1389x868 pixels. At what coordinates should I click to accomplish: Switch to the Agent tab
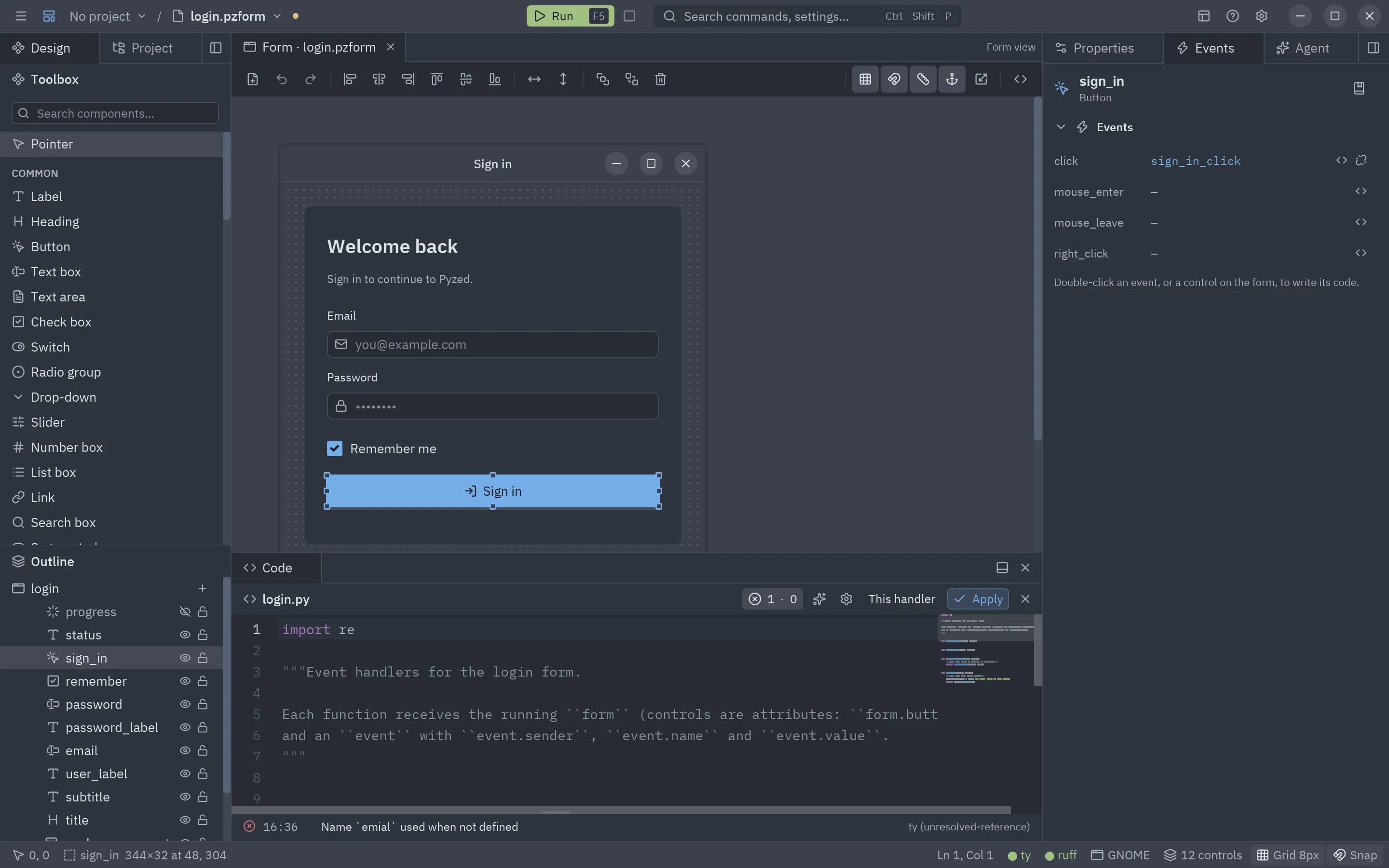click(1311, 48)
